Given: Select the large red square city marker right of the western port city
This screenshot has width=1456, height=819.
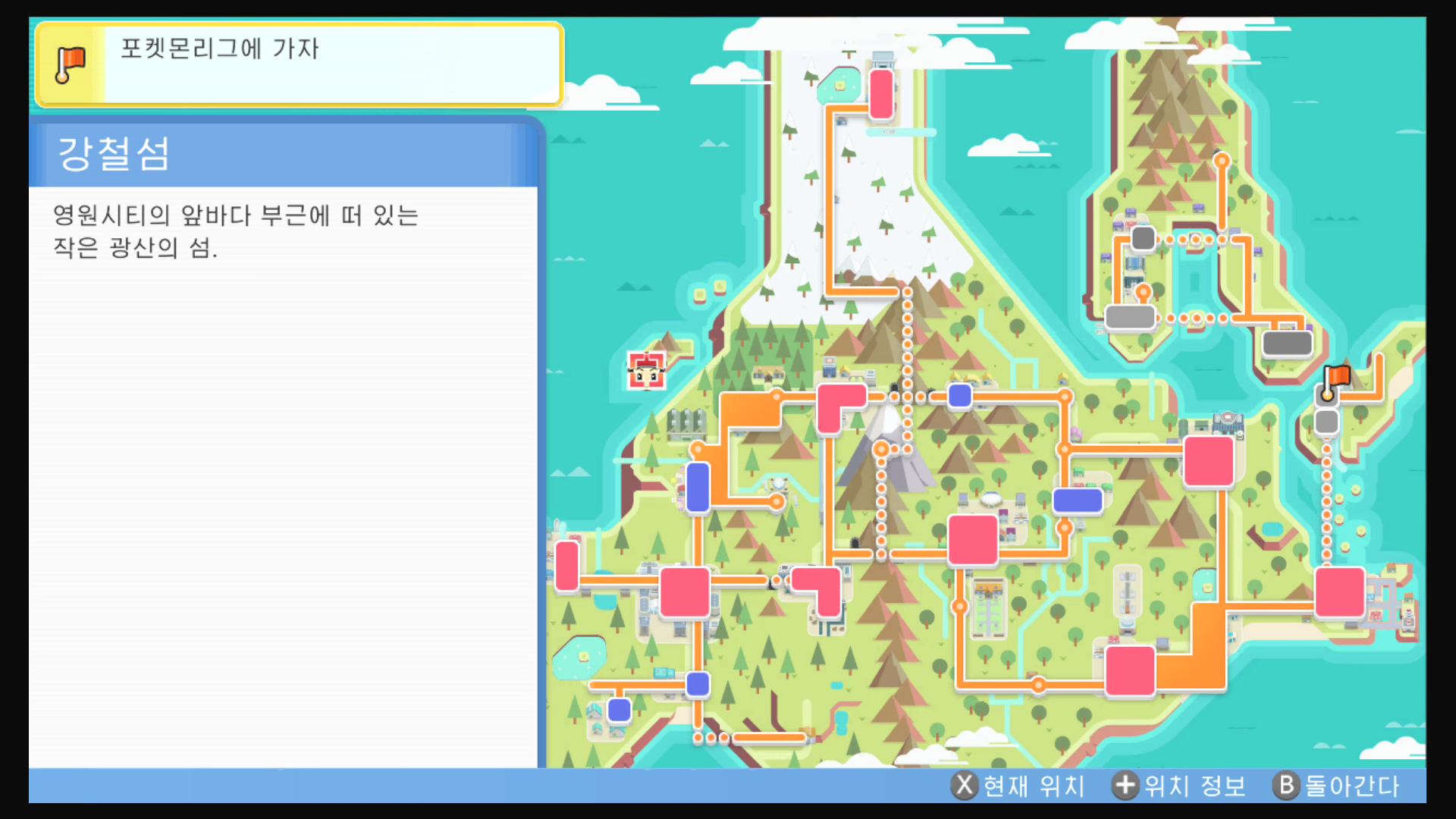Looking at the screenshot, I should 685,592.
